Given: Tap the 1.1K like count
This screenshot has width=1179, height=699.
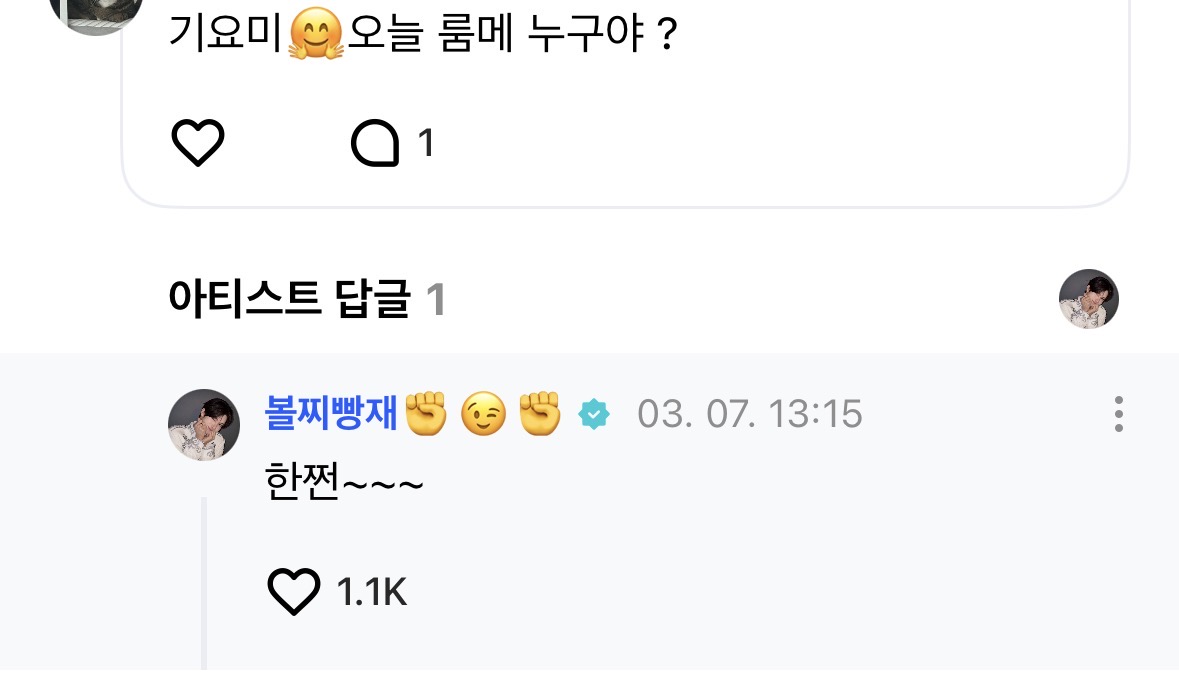Looking at the screenshot, I should coord(372,593).
